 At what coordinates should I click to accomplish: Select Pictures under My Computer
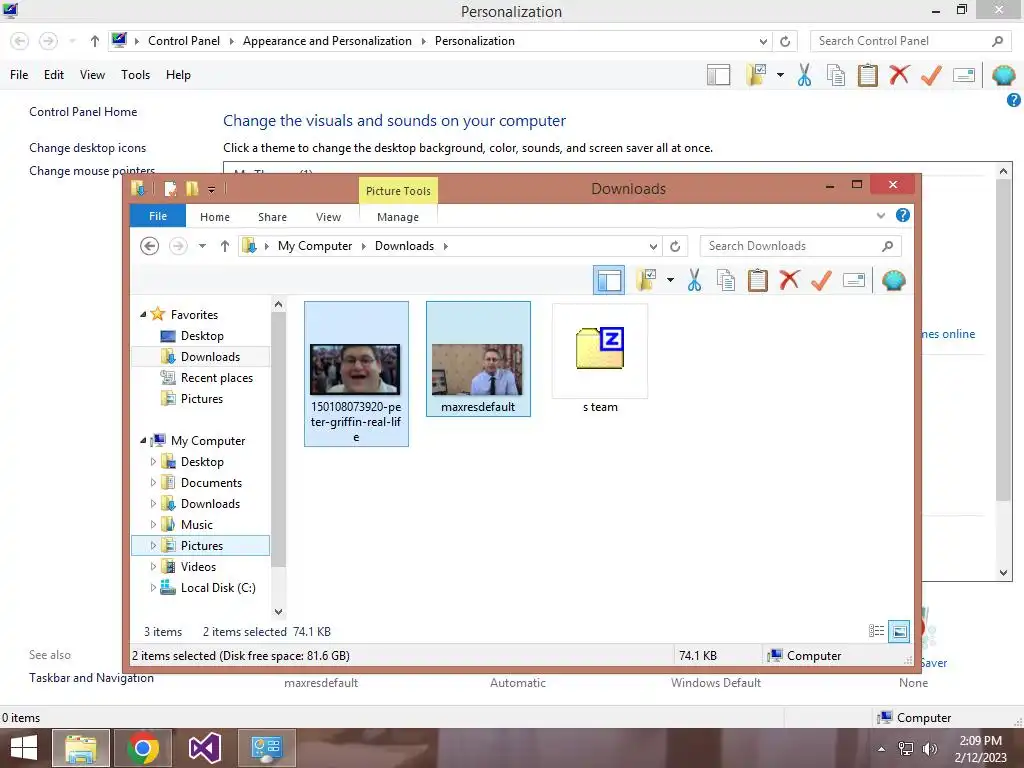click(200, 546)
